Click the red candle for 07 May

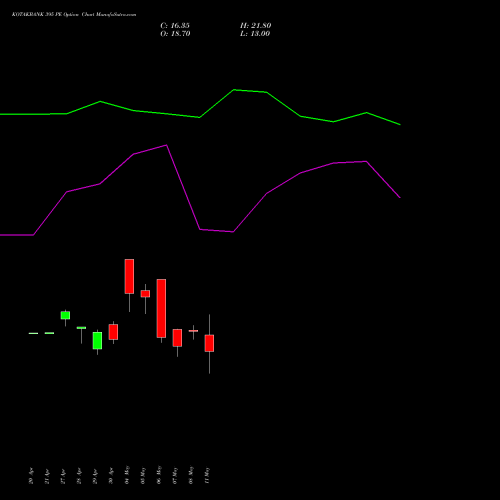click(177, 338)
